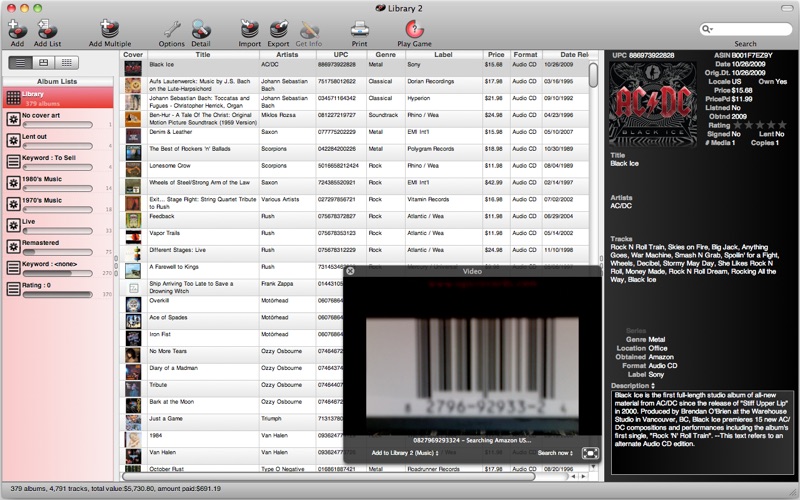Click the Add Multiple toolbar icon
The height and width of the screenshot is (500, 800).
tap(110, 30)
